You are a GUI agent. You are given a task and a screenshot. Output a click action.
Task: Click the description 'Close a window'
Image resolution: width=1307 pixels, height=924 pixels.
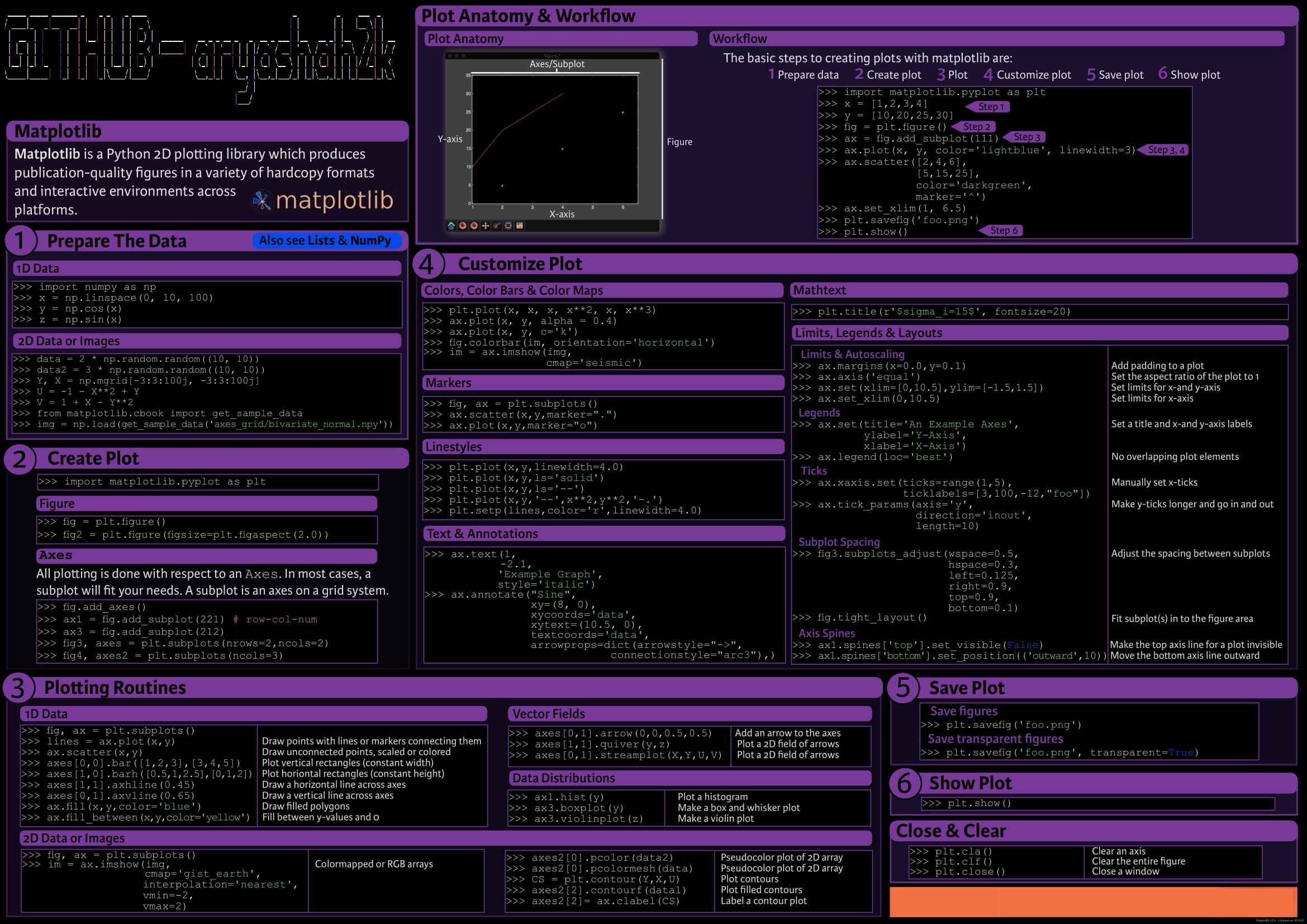[x=1125, y=871]
